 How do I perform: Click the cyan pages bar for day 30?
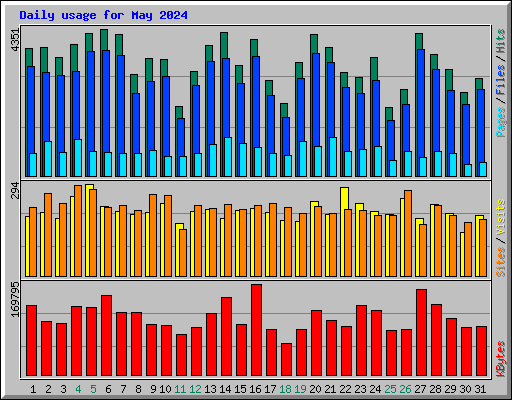[468, 170]
